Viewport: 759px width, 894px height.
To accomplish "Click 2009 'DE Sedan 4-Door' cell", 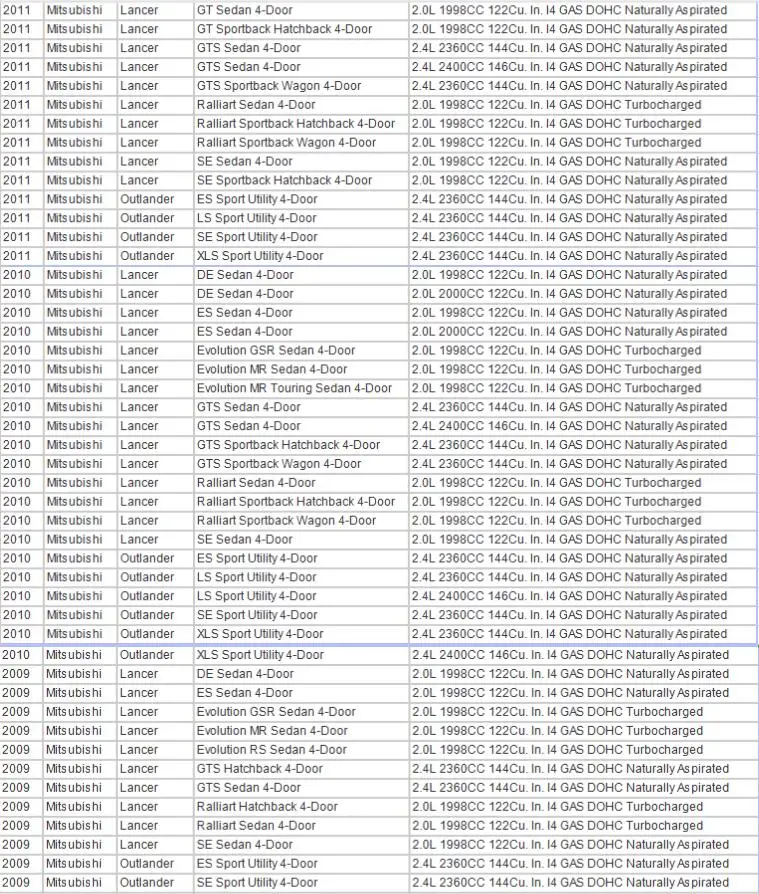I will [301, 673].
